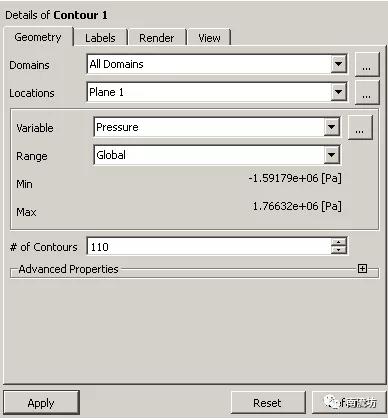Click the button beside Reset
388x420 pixels.
tap(349, 403)
